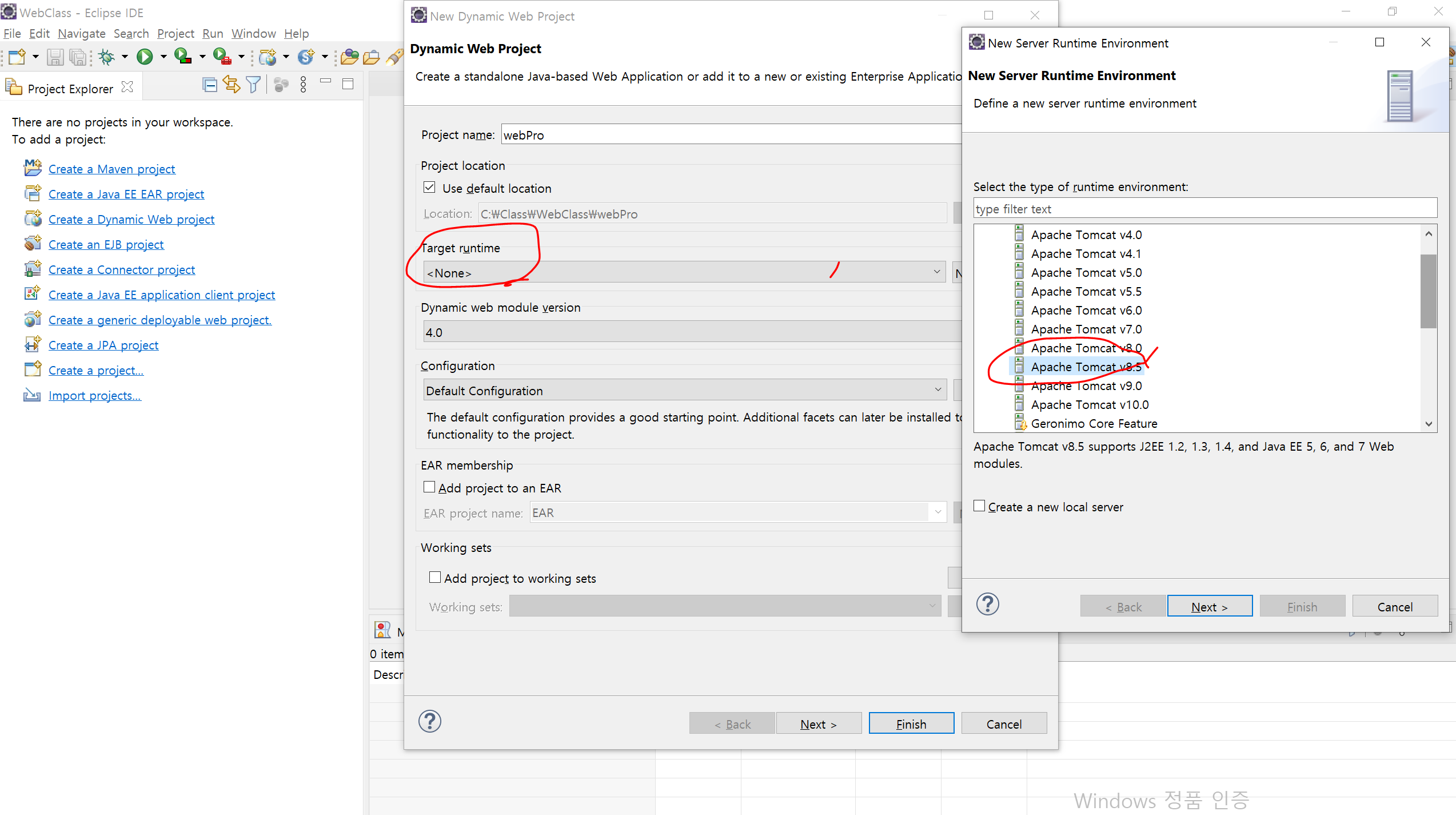Open the Configuration Default Configuration dropdown
1456x815 pixels.
coord(685,390)
